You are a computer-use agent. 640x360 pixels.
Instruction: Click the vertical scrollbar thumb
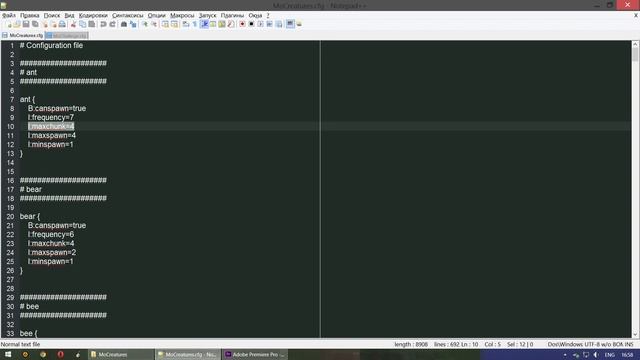click(x=635, y=54)
